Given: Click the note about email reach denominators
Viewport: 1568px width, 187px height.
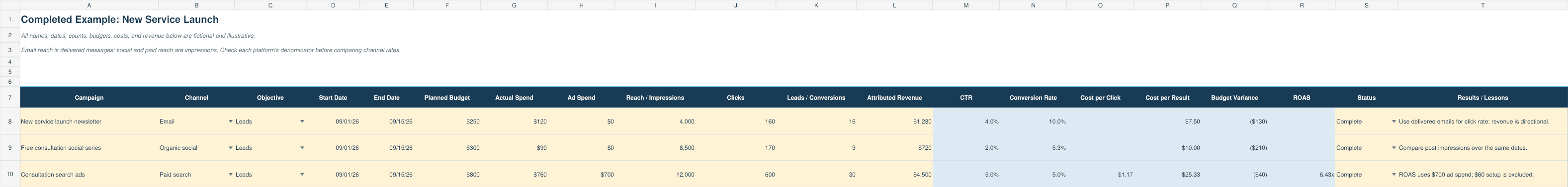Looking at the screenshot, I should [211, 51].
